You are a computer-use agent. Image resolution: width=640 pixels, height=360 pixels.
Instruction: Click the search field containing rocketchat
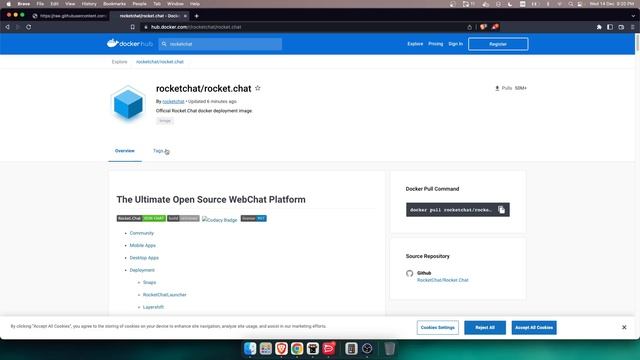click(x=220, y=44)
